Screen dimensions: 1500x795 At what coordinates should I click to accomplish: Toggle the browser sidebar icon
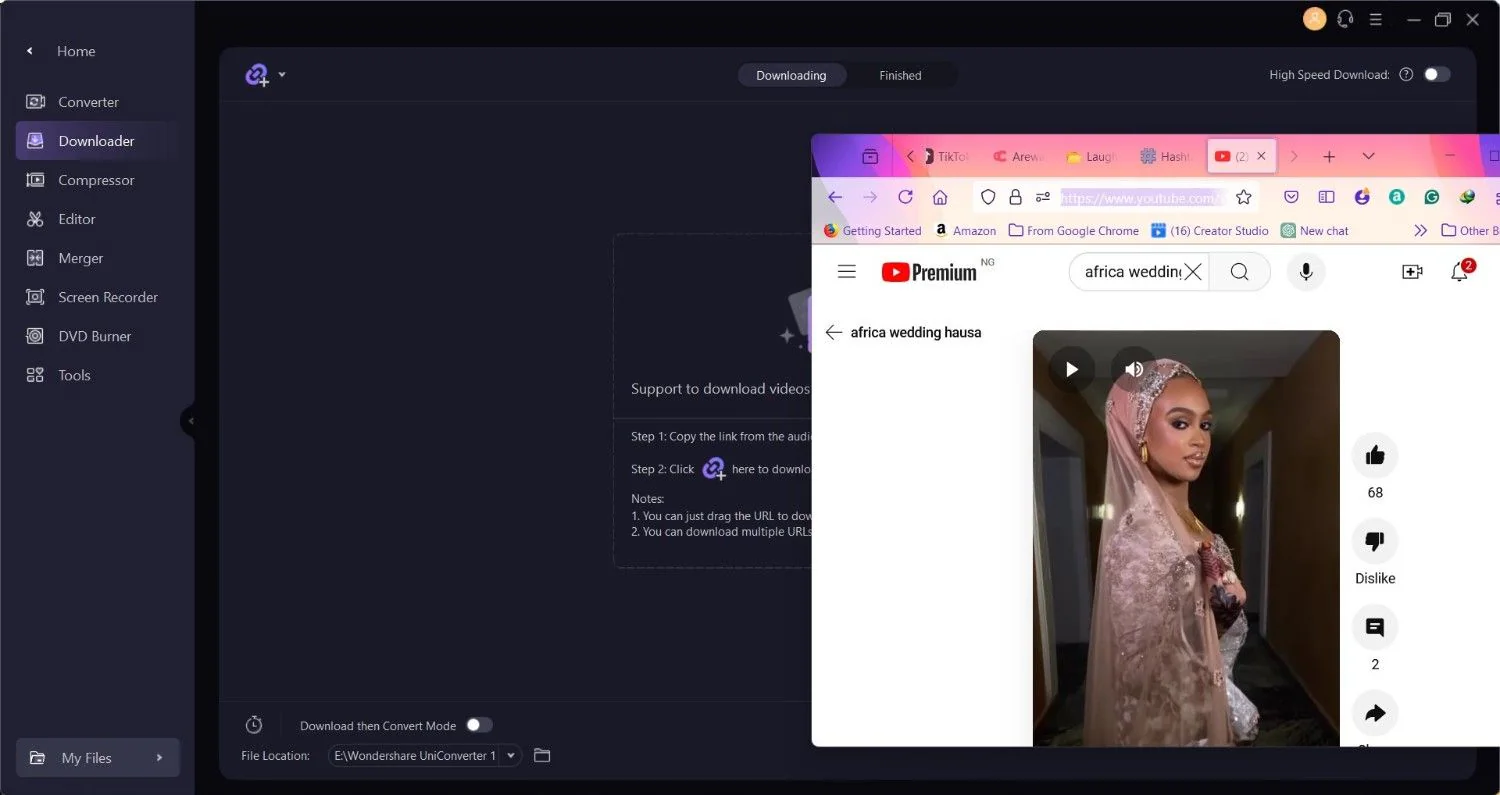(x=1326, y=197)
